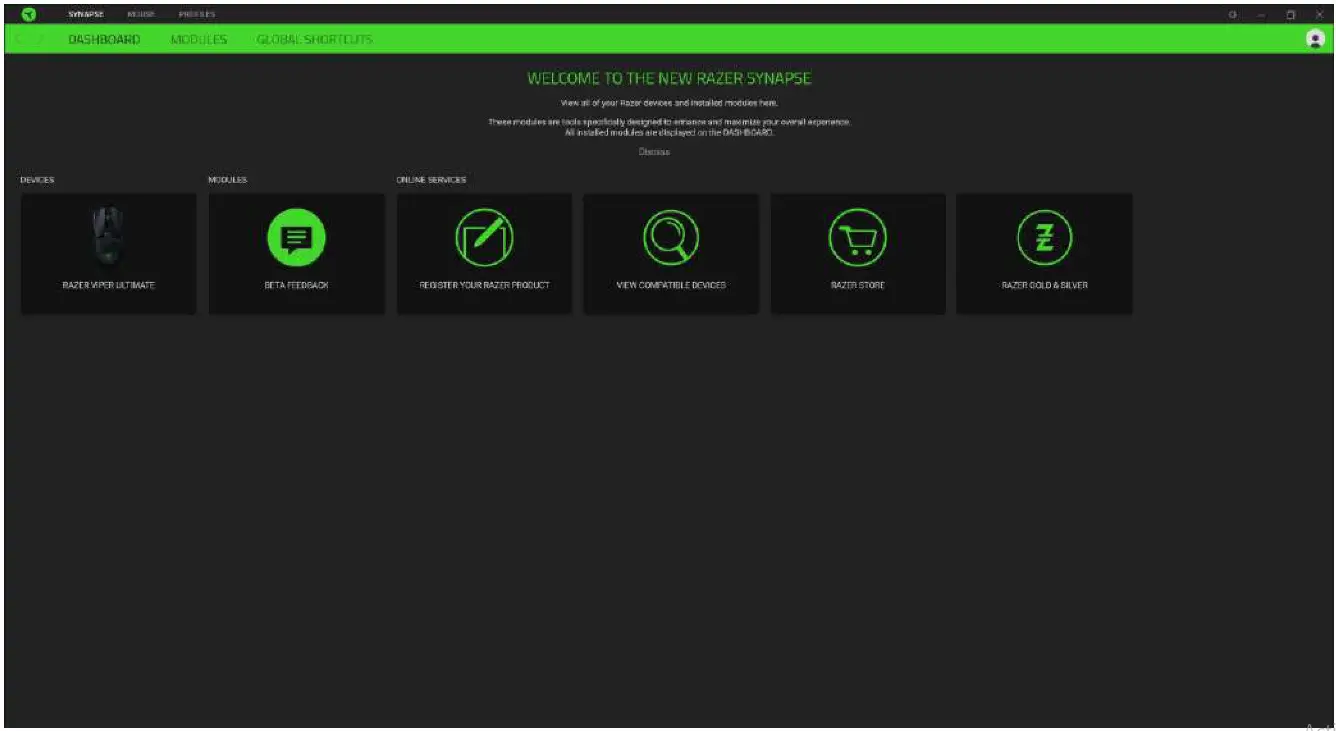Open the Razer Store shopping cart icon

858,237
